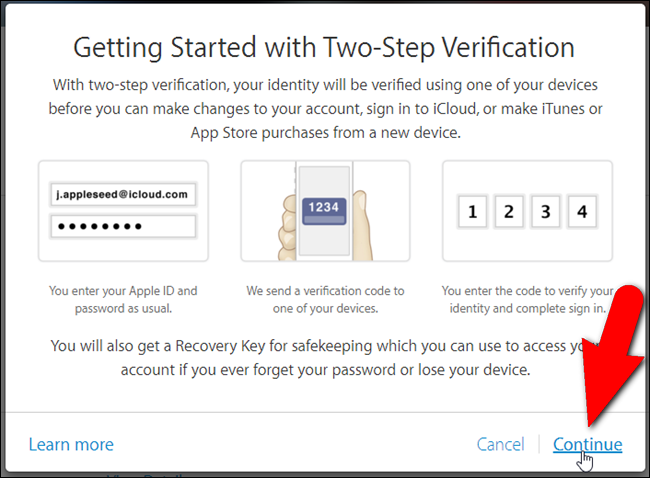Click the "We send a verification code" caption
Image resolution: width=650 pixels, height=478 pixels.
325,300
